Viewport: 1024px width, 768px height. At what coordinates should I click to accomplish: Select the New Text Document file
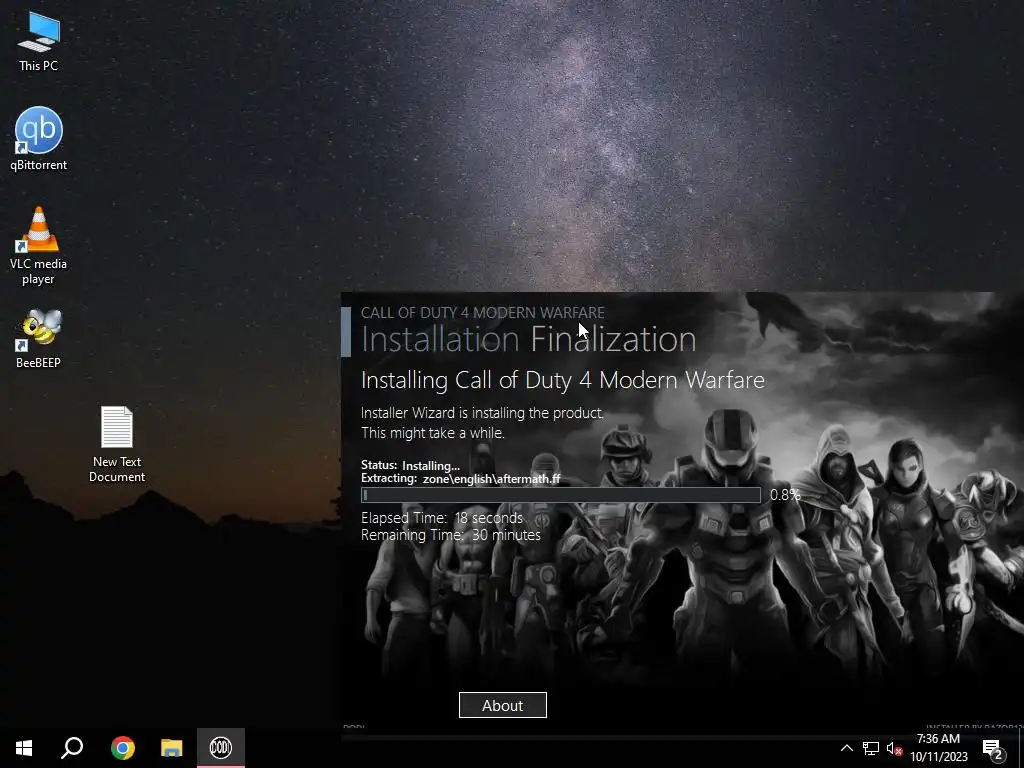(x=117, y=444)
